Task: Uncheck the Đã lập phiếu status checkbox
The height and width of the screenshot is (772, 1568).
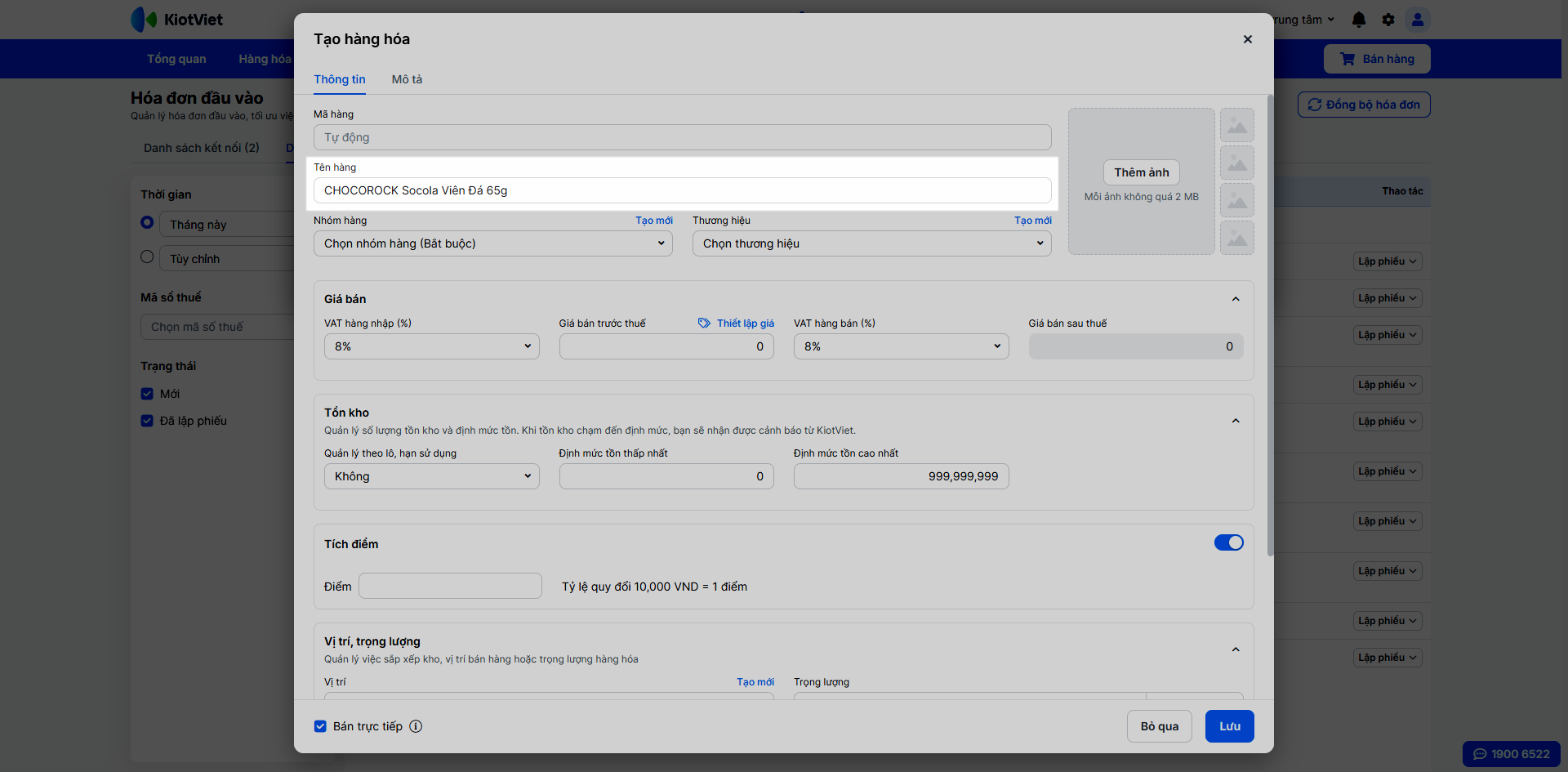Action: pos(147,421)
